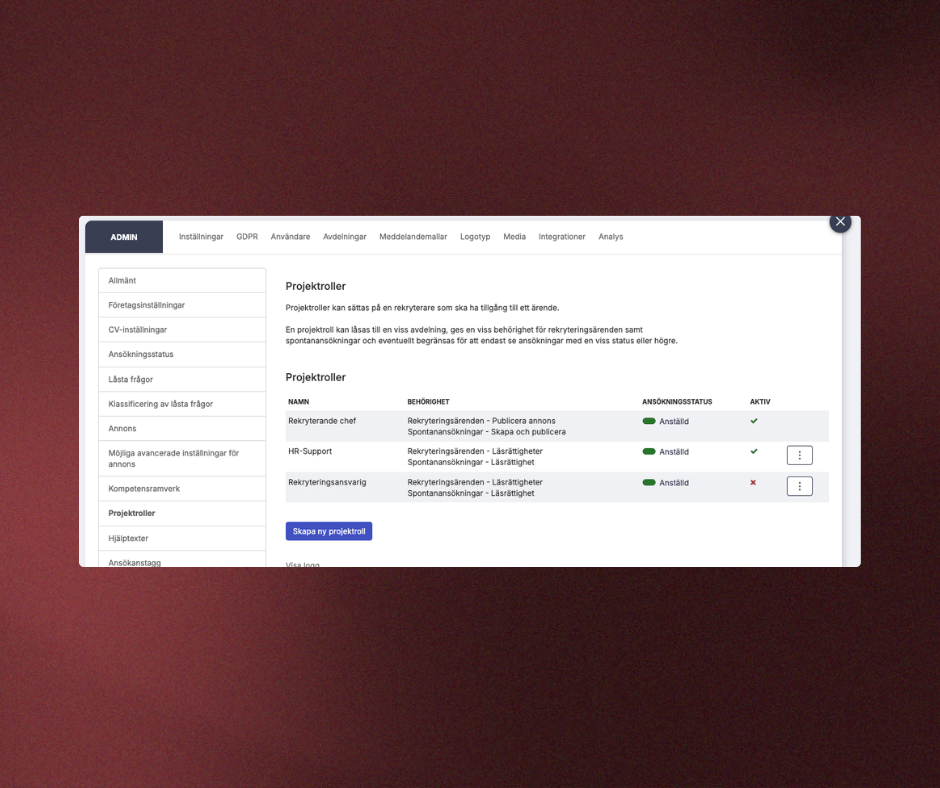Screen dimensions: 940x788
Task: Open Kompetensramverk in the sidebar
Action: click(144, 489)
